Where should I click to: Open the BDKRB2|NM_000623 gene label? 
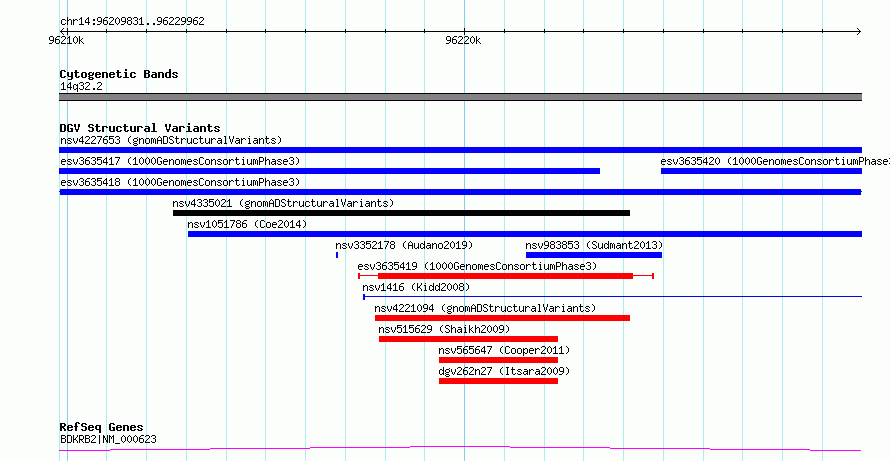108,439
